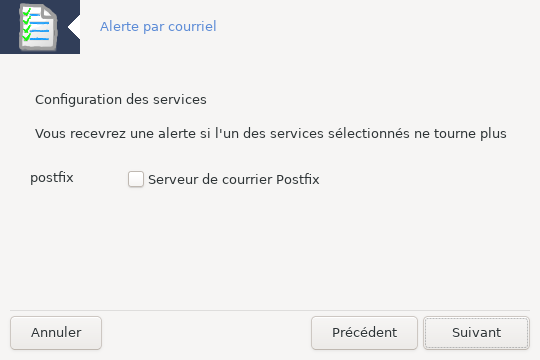
Task: Click the separator line above the buttons
Action: point(270,310)
